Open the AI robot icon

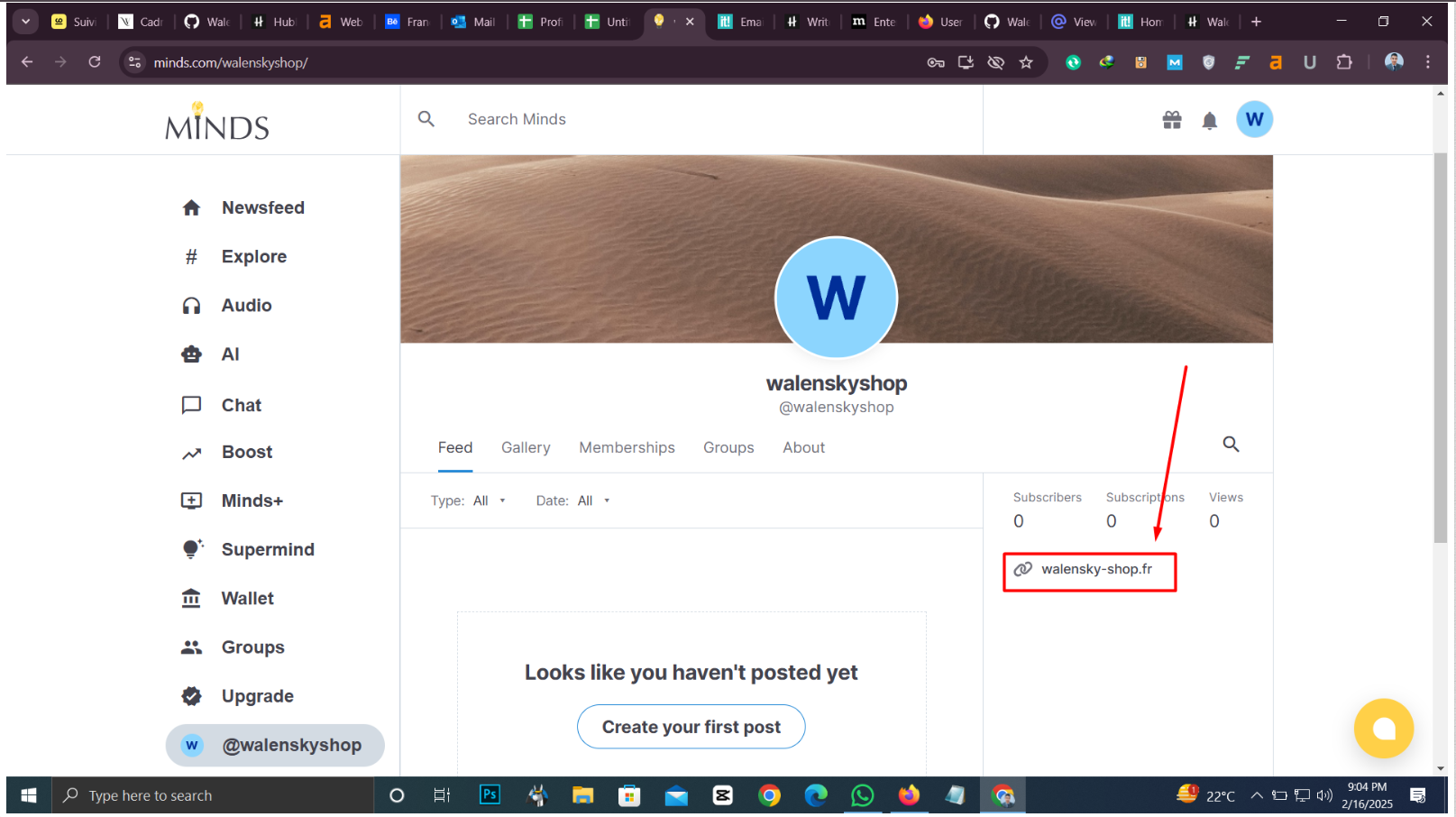[191, 354]
